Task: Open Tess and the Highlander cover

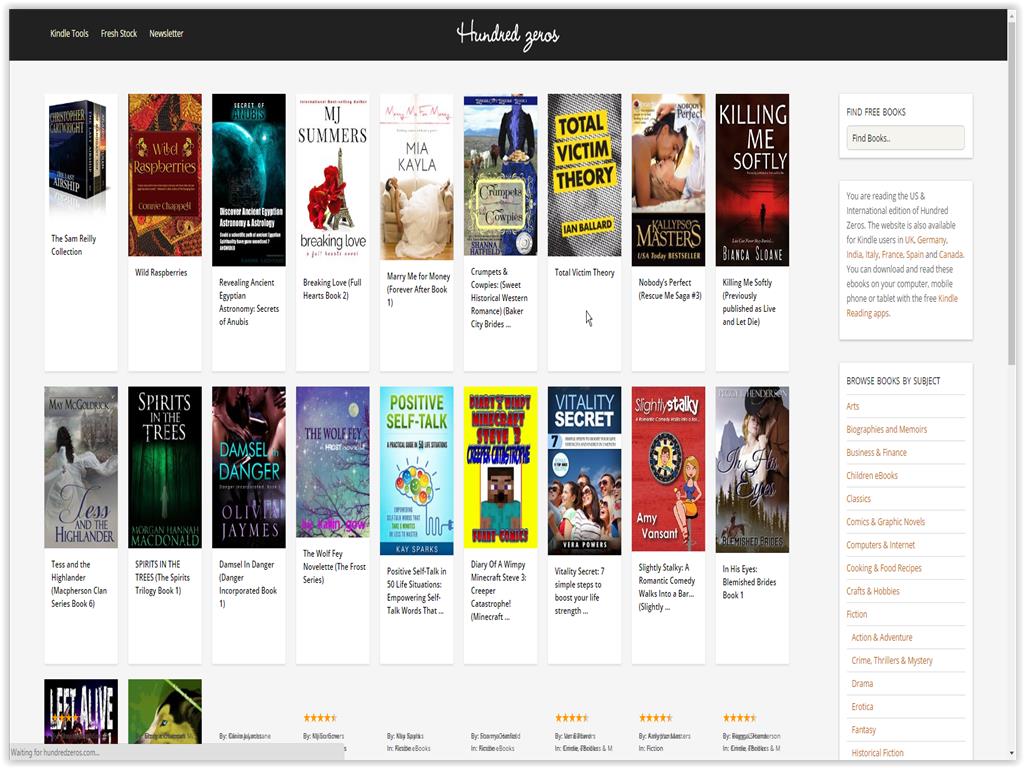Action: [x=81, y=468]
